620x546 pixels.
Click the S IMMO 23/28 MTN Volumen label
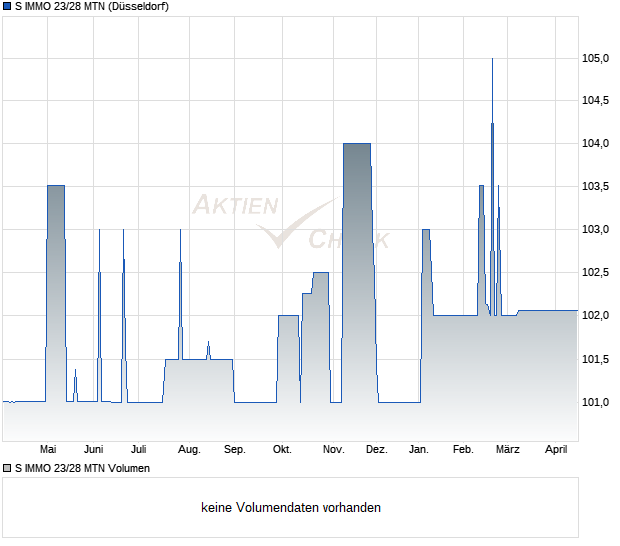click(82, 468)
